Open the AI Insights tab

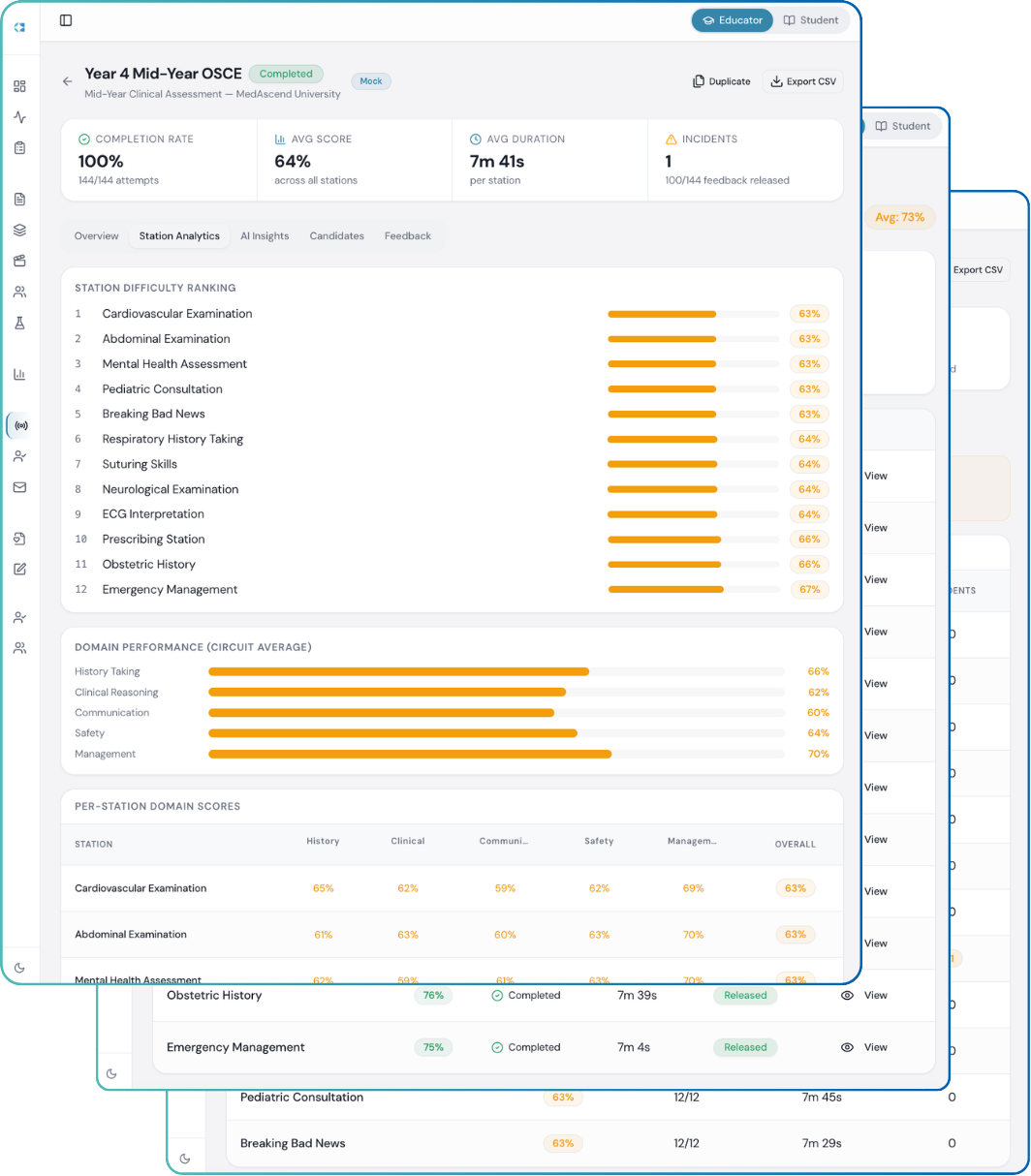[x=265, y=235]
